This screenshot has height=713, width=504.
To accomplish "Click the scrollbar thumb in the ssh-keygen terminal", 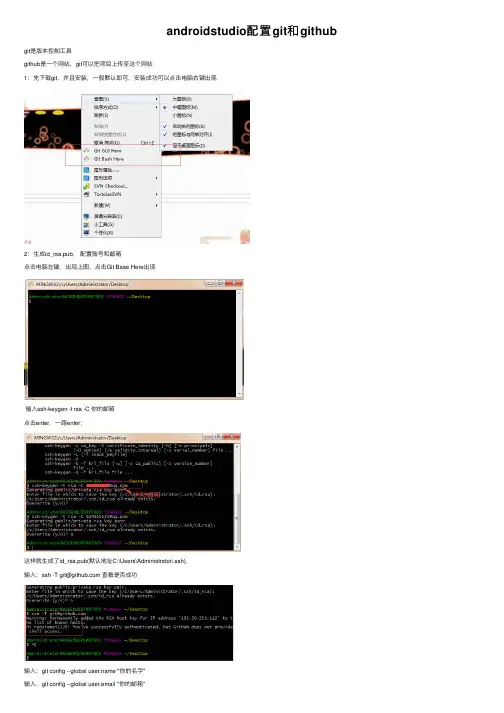I will (x=237, y=518).
